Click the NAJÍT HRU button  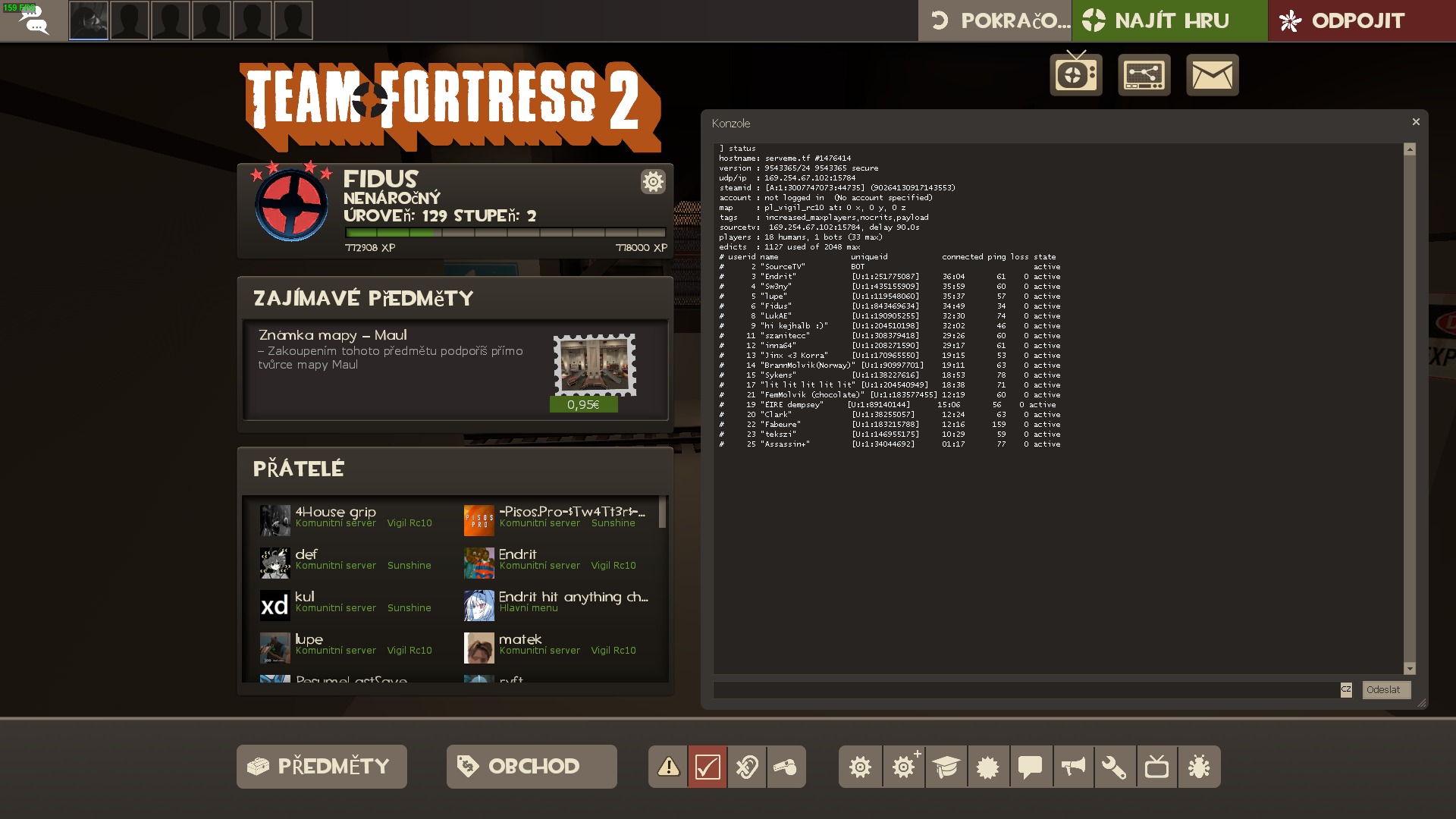coord(1169,20)
